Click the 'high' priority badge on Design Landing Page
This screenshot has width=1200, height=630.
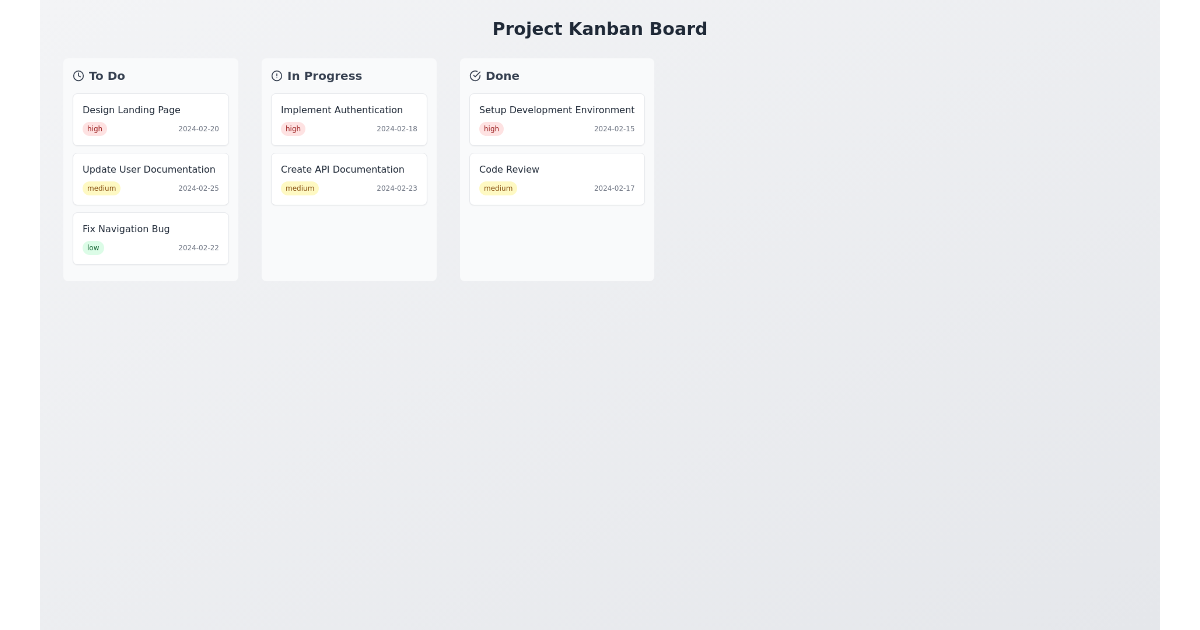[94, 128]
